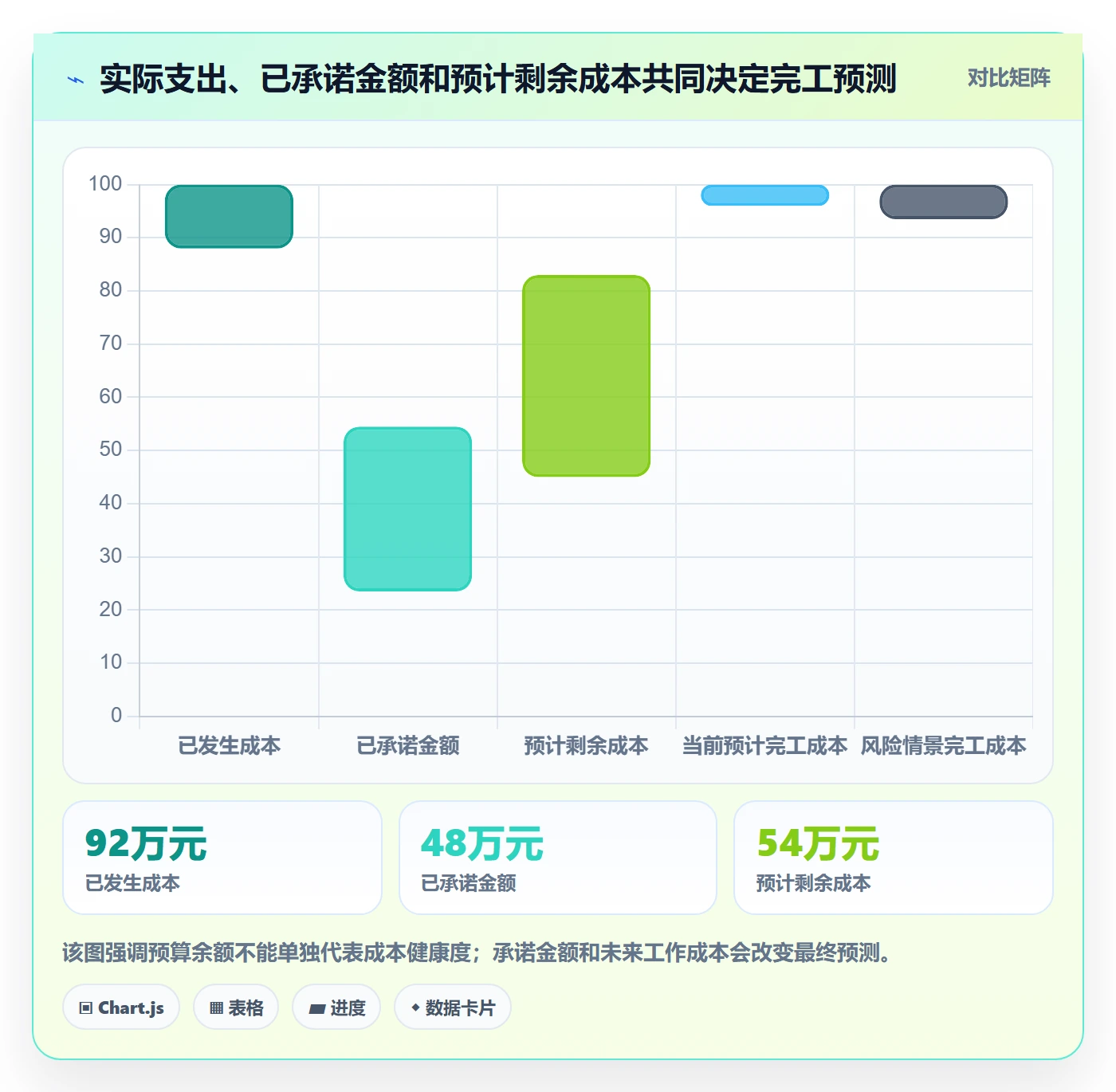Click the 对比矩阵 label in the header
This screenshot has width=1116, height=1092.
tap(1009, 78)
